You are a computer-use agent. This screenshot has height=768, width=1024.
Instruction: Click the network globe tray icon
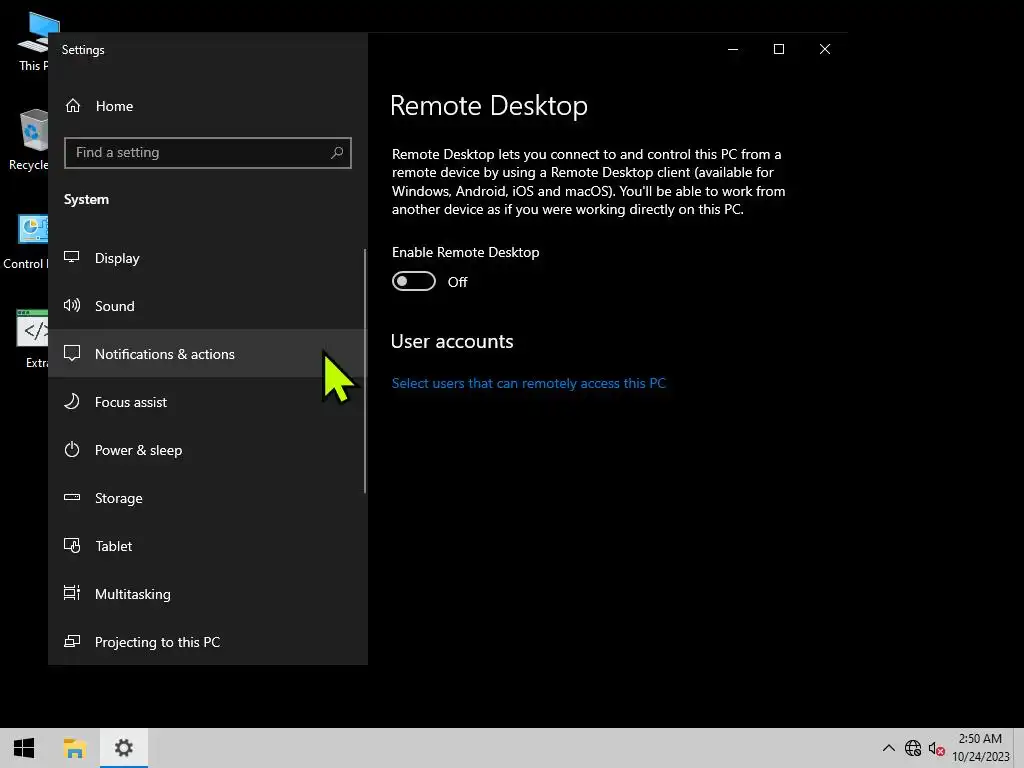913,748
